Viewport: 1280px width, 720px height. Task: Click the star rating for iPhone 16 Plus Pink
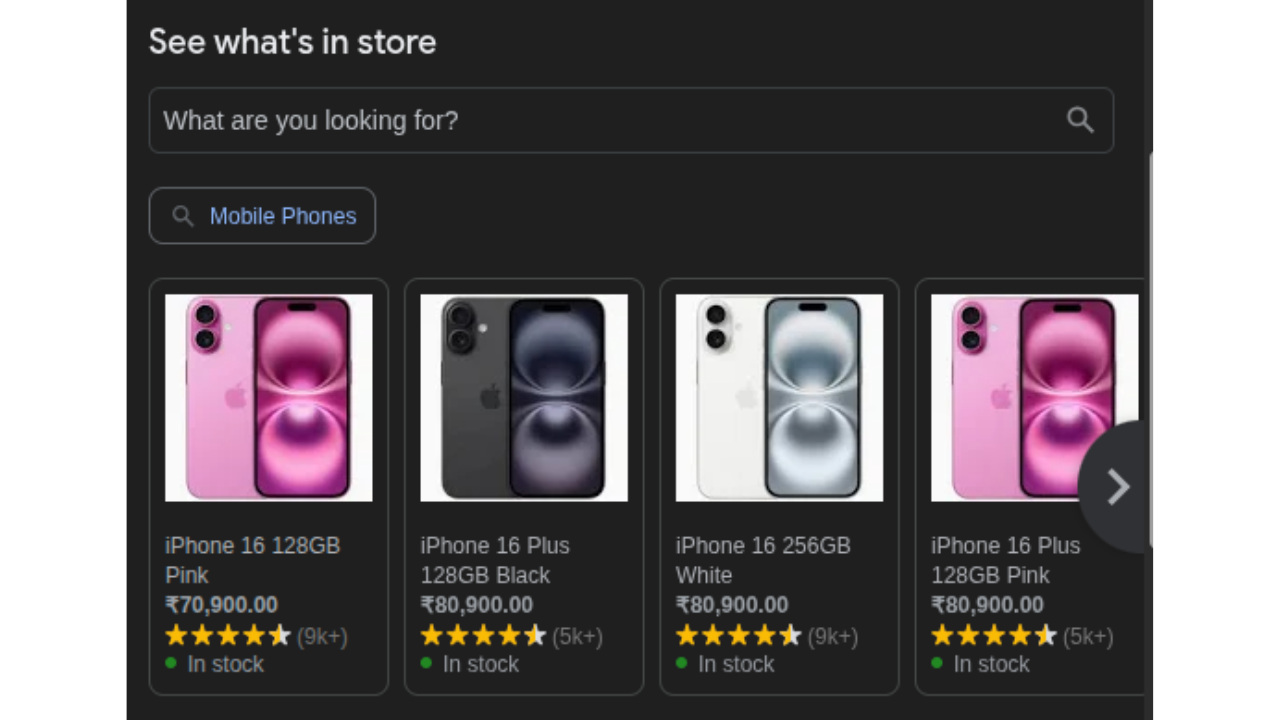994,636
